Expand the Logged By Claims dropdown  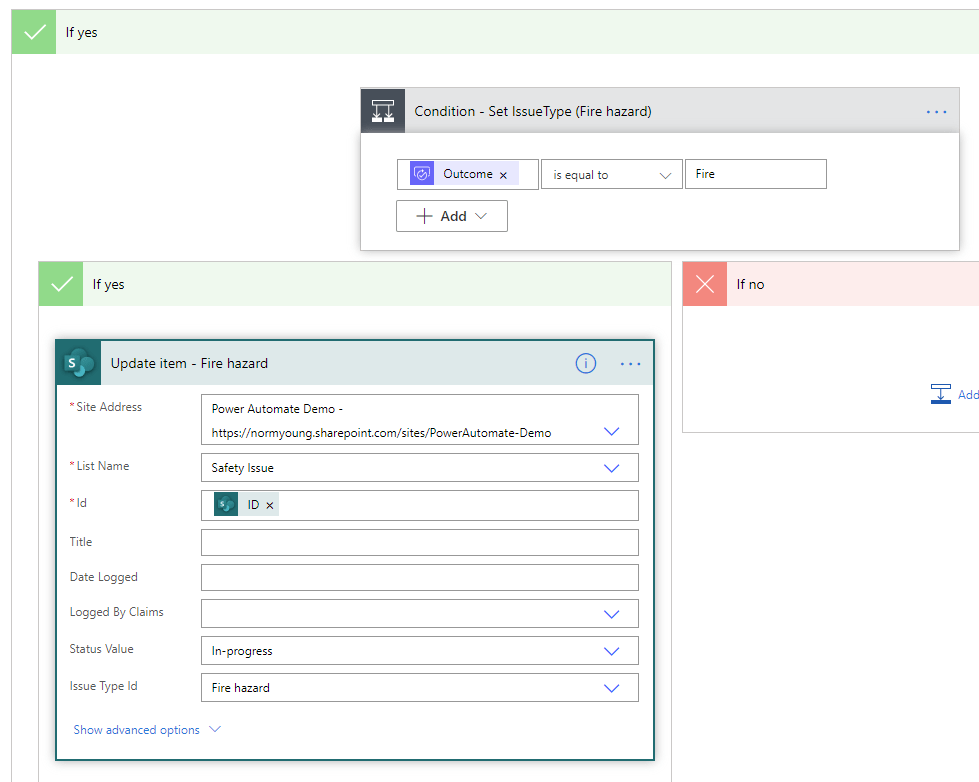coord(612,614)
